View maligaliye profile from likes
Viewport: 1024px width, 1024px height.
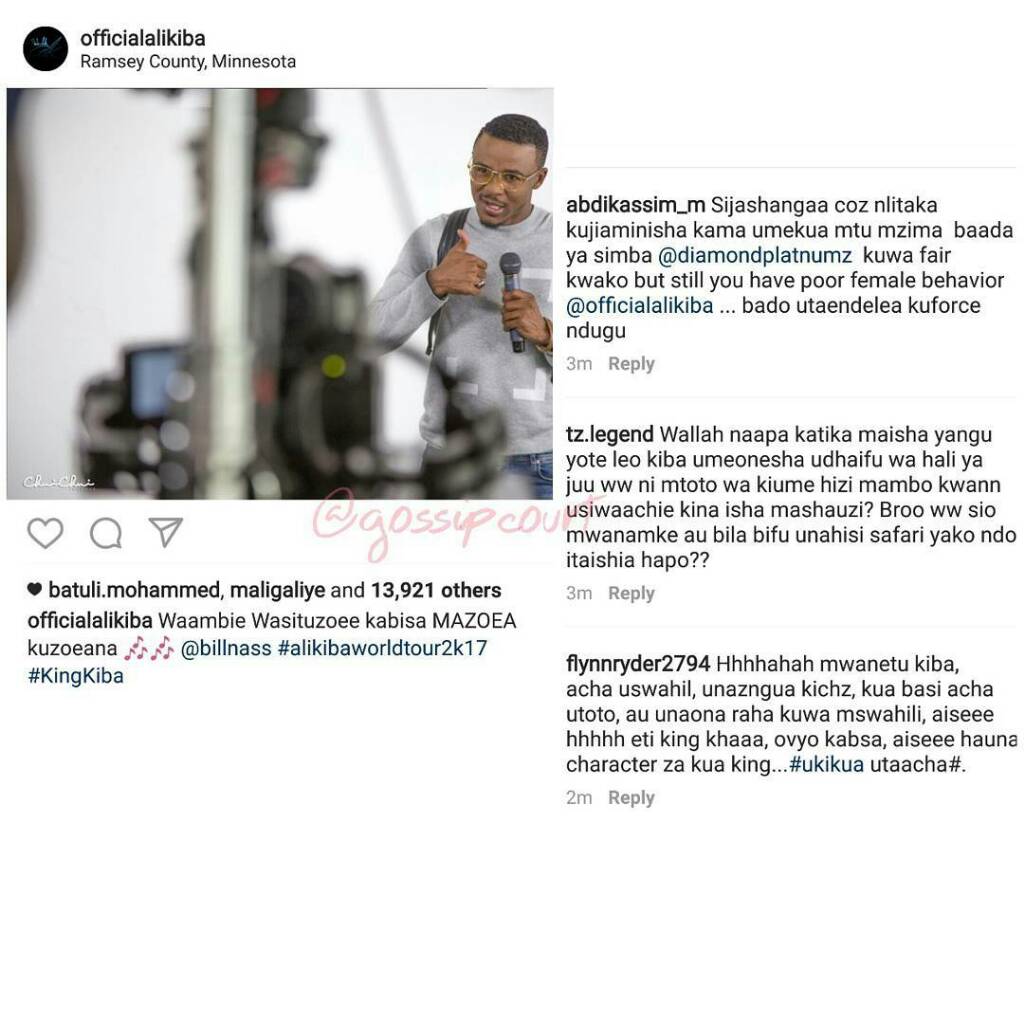point(278,590)
